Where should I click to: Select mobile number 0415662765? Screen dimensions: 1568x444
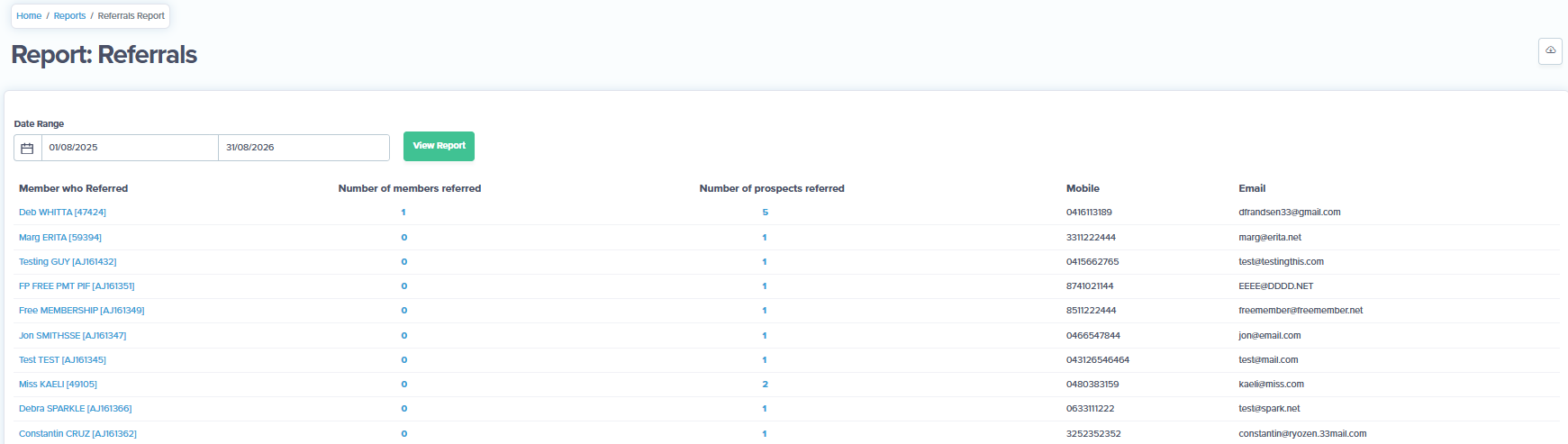click(x=1092, y=262)
